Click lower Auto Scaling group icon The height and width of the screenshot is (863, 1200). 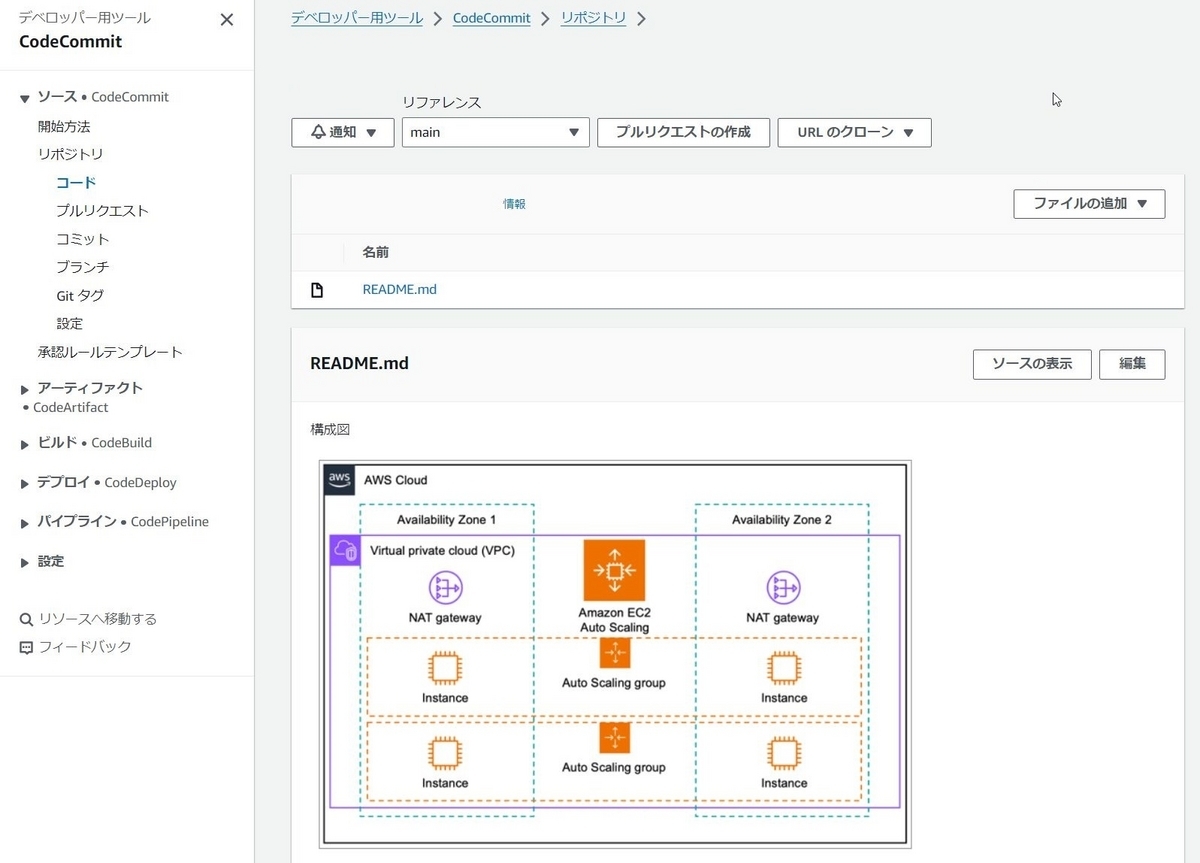tap(614, 738)
